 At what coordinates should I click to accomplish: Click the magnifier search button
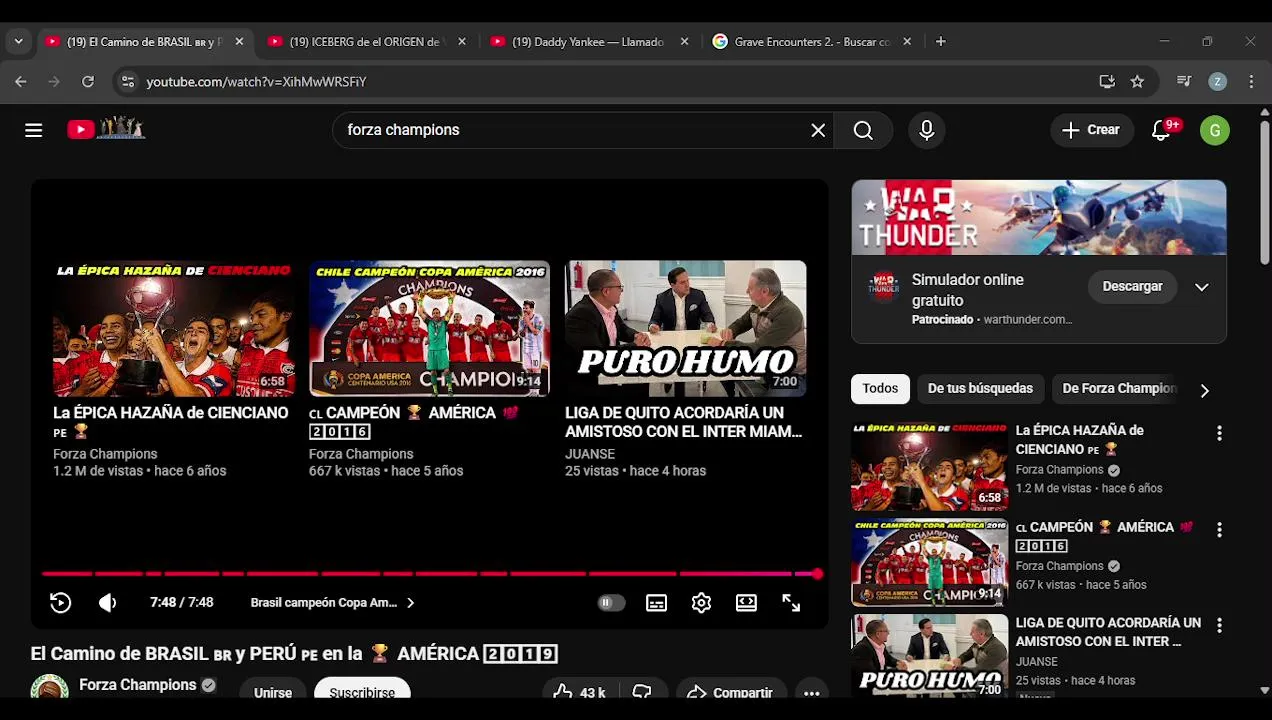(x=863, y=130)
